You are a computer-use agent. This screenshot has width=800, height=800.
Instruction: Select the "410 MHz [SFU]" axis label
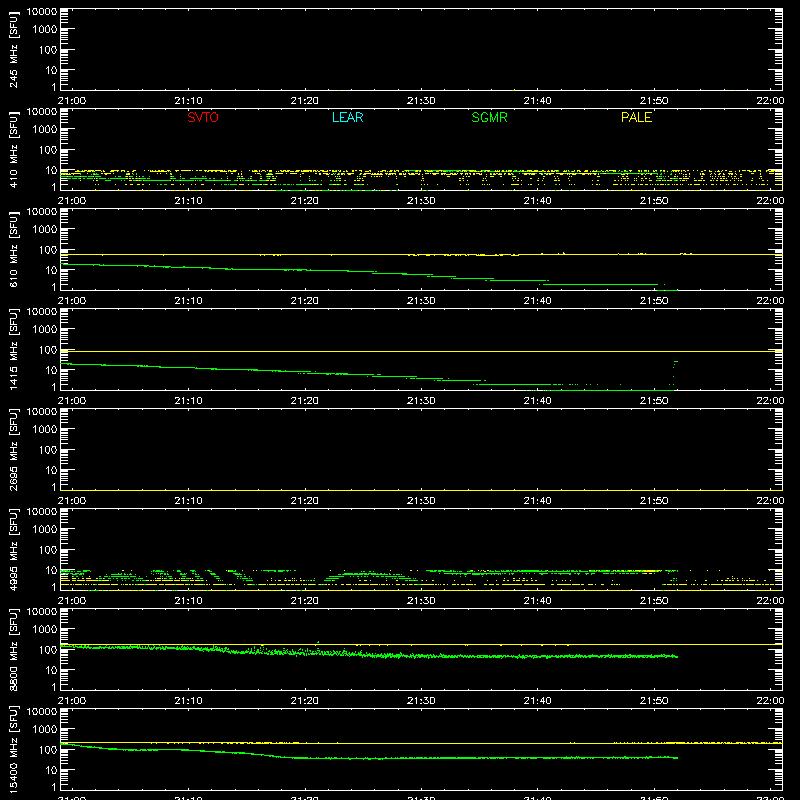(14, 149)
